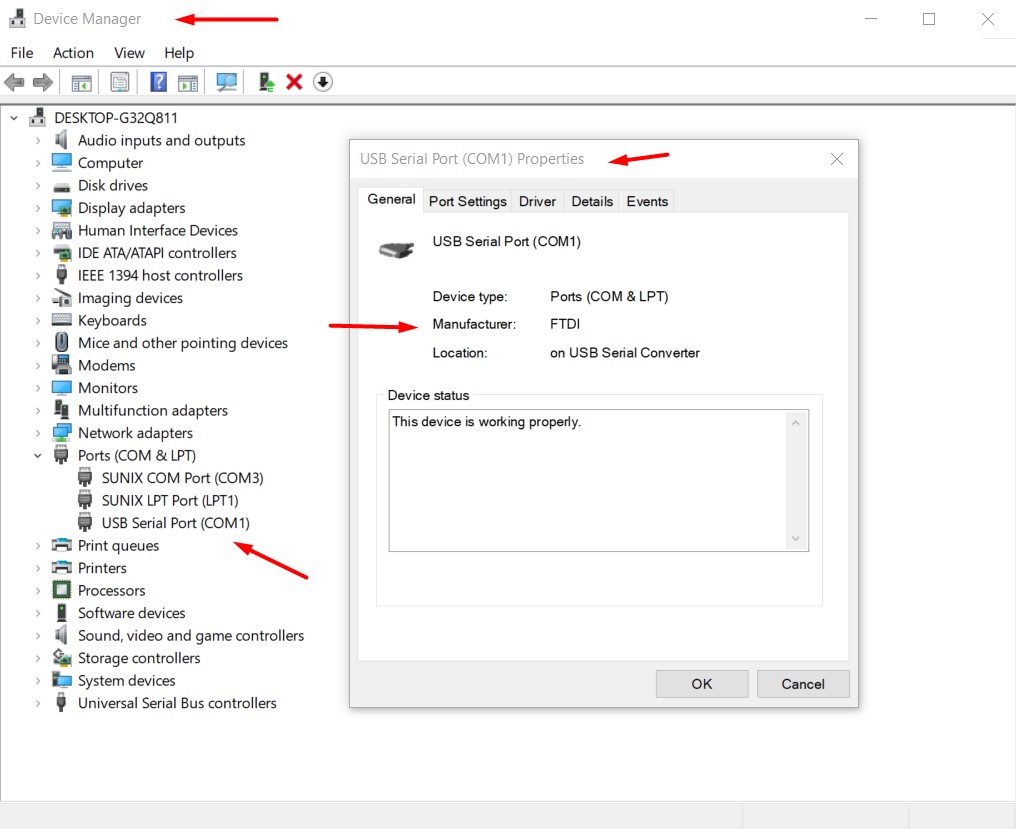Select USB Serial Port (COM1) in tree
The image size is (1016, 829).
click(176, 523)
